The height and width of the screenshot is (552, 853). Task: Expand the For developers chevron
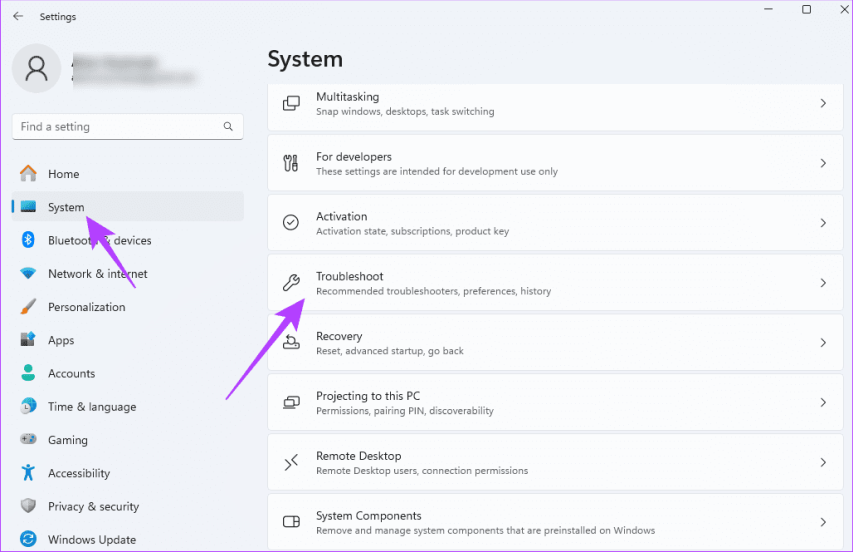click(x=823, y=163)
